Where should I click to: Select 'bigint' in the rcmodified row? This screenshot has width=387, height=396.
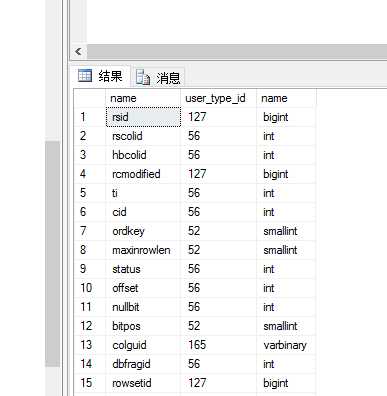pos(286,174)
